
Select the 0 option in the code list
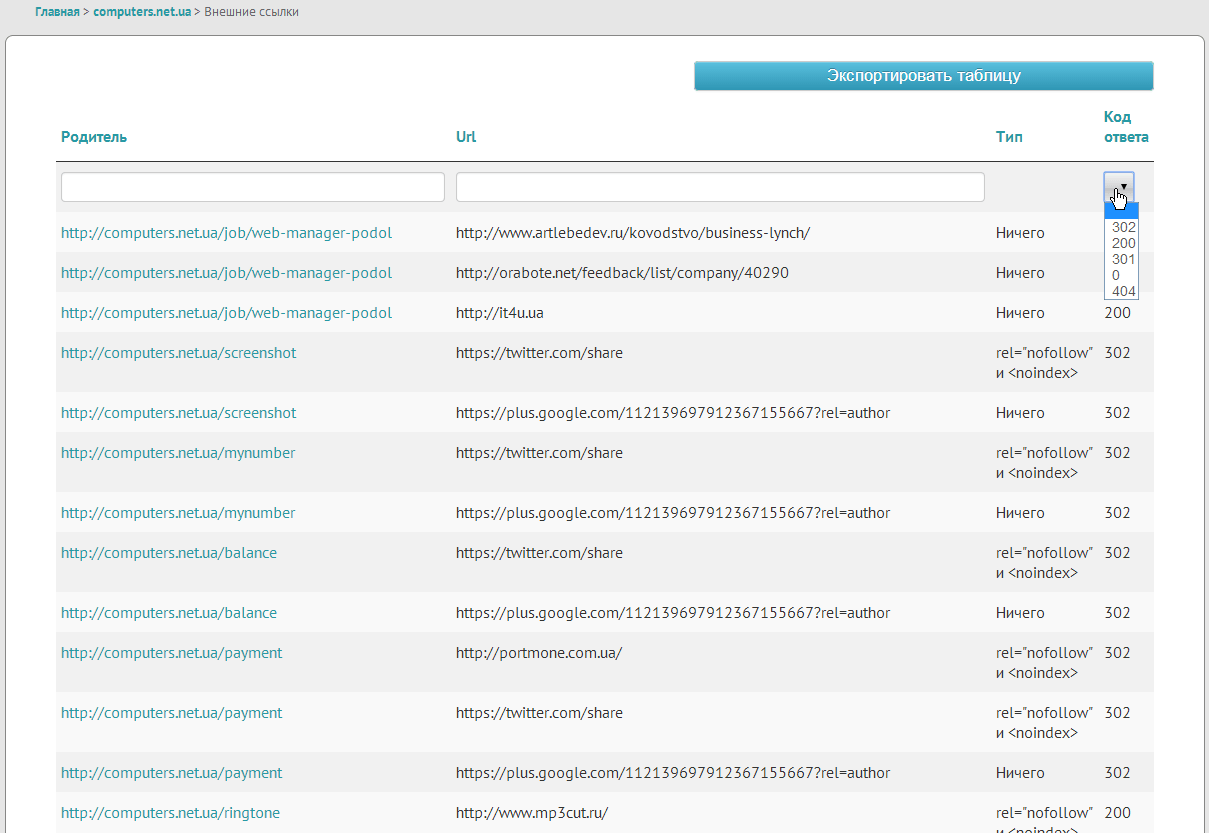(1116, 275)
